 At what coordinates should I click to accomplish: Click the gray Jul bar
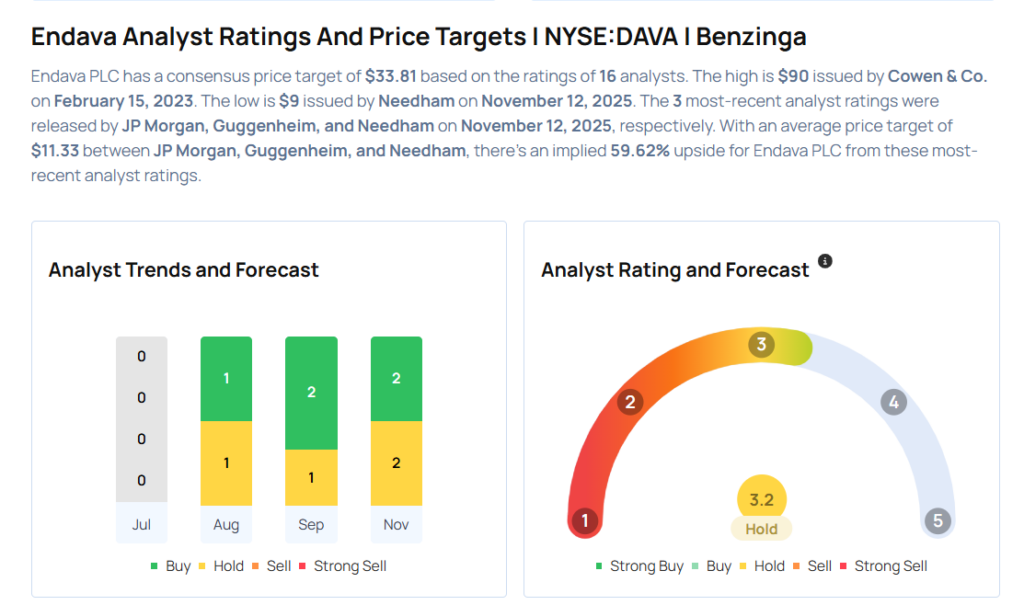(x=141, y=420)
